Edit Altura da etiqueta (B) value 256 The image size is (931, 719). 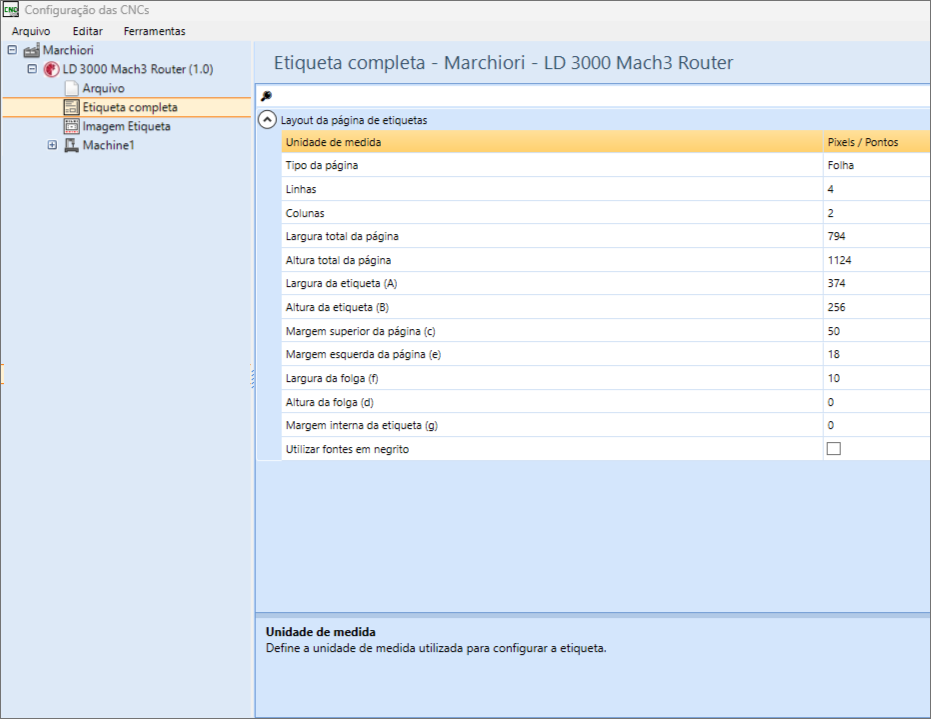(x=876, y=308)
